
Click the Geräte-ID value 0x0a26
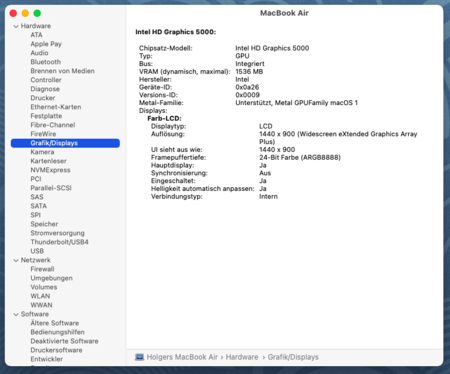point(247,87)
